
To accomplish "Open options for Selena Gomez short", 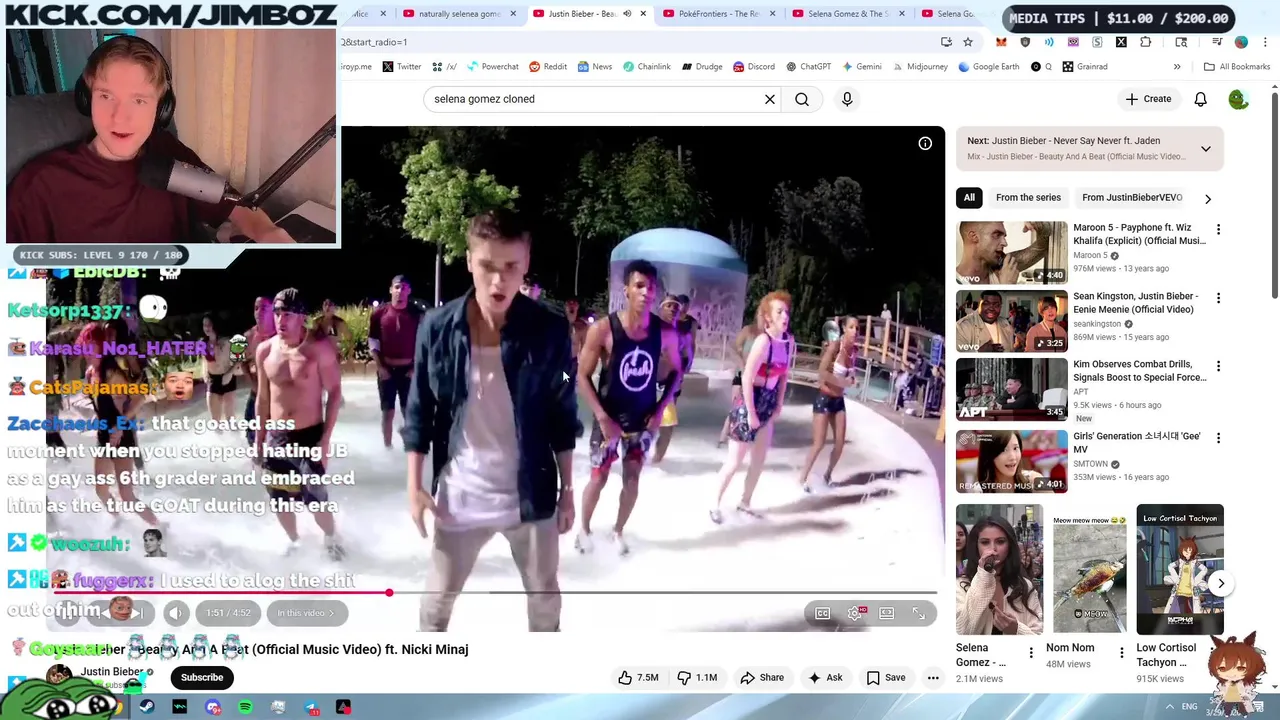I will (1031, 653).
